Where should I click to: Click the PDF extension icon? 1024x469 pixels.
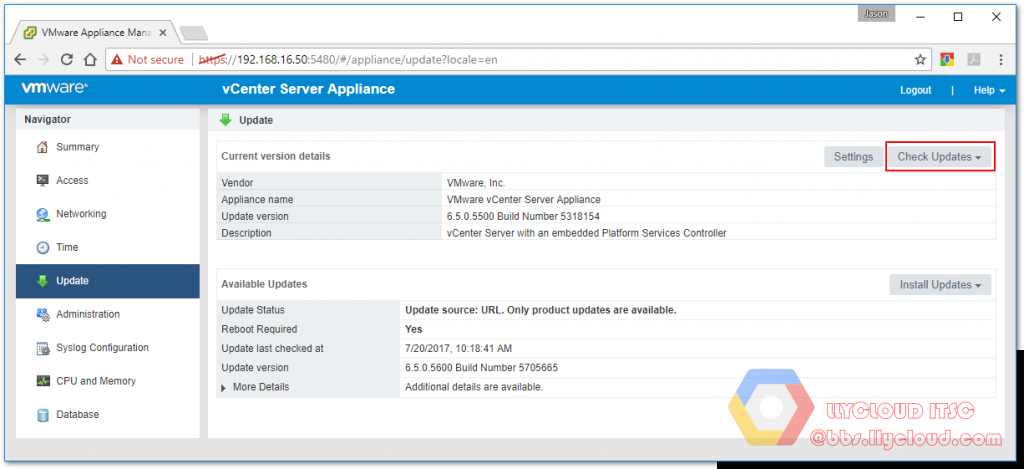(974, 59)
